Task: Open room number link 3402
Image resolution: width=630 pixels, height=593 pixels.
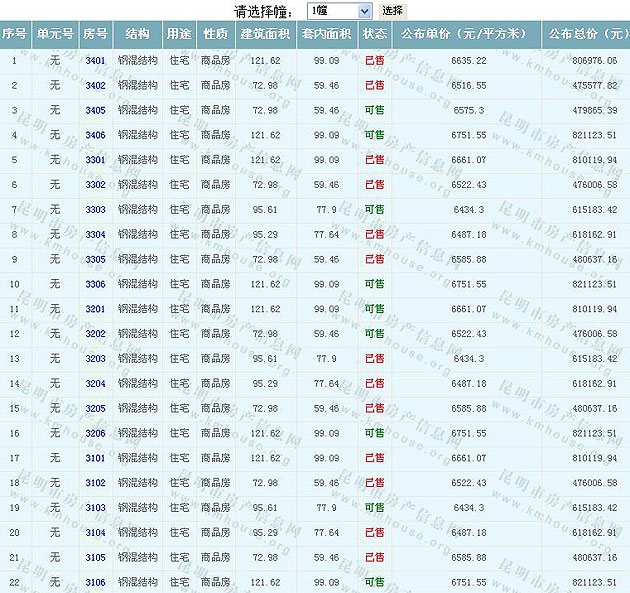Action: coord(96,86)
